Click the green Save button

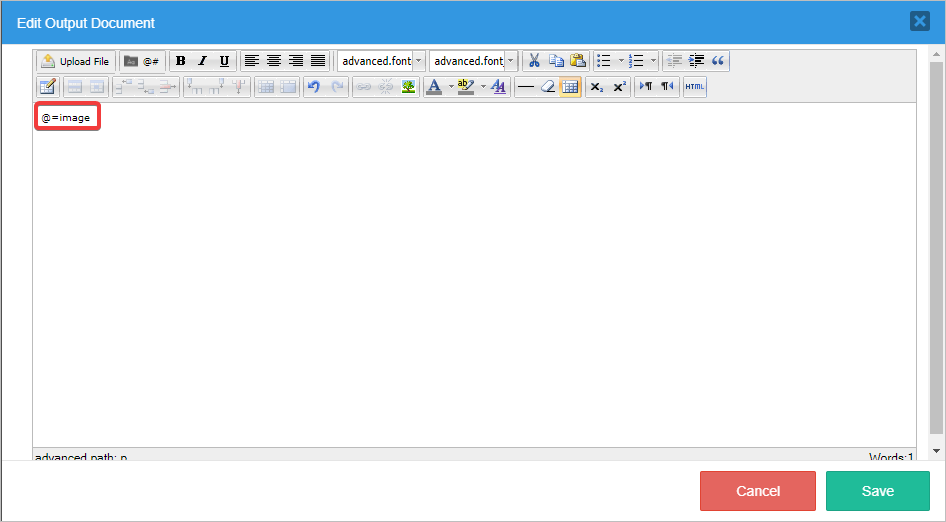(877, 491)
